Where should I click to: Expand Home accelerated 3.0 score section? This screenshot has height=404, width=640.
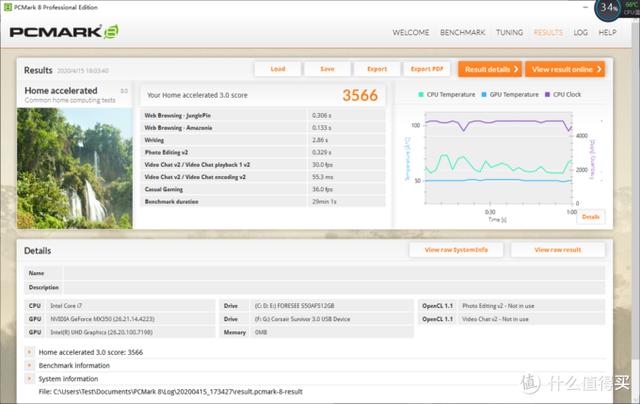pyautogui.click(x=29, y=352)
